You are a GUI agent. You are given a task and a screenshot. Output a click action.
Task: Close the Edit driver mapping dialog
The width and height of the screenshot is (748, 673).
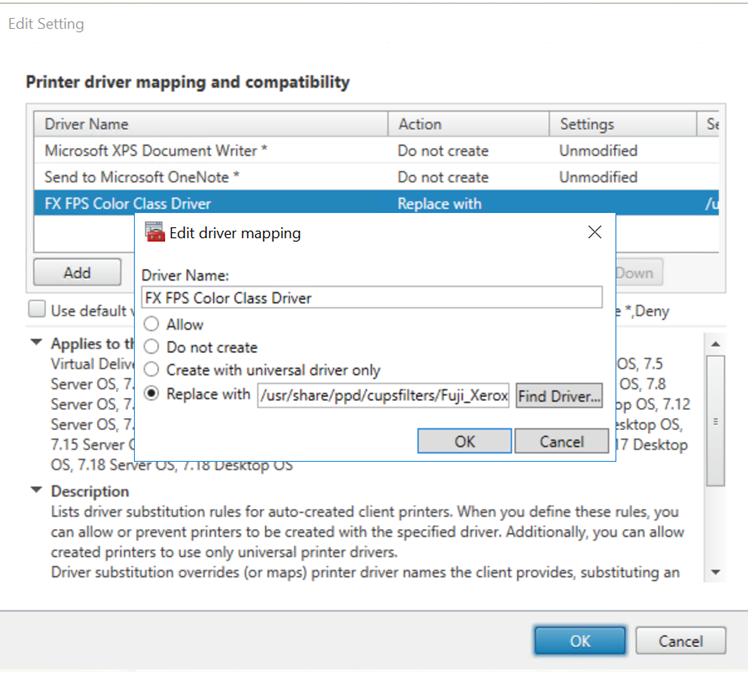pyautogui.click(x=594, y=232)
